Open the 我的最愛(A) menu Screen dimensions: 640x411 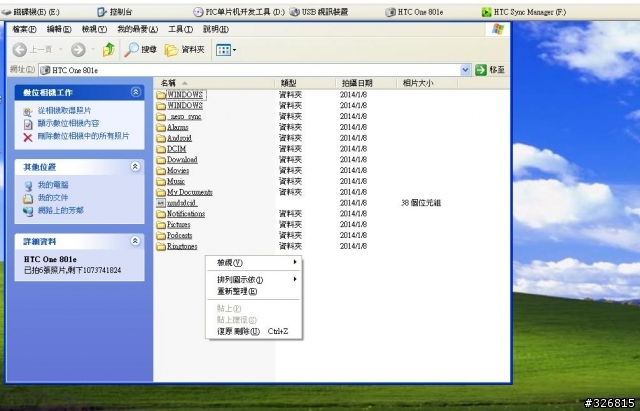[138, 29]
